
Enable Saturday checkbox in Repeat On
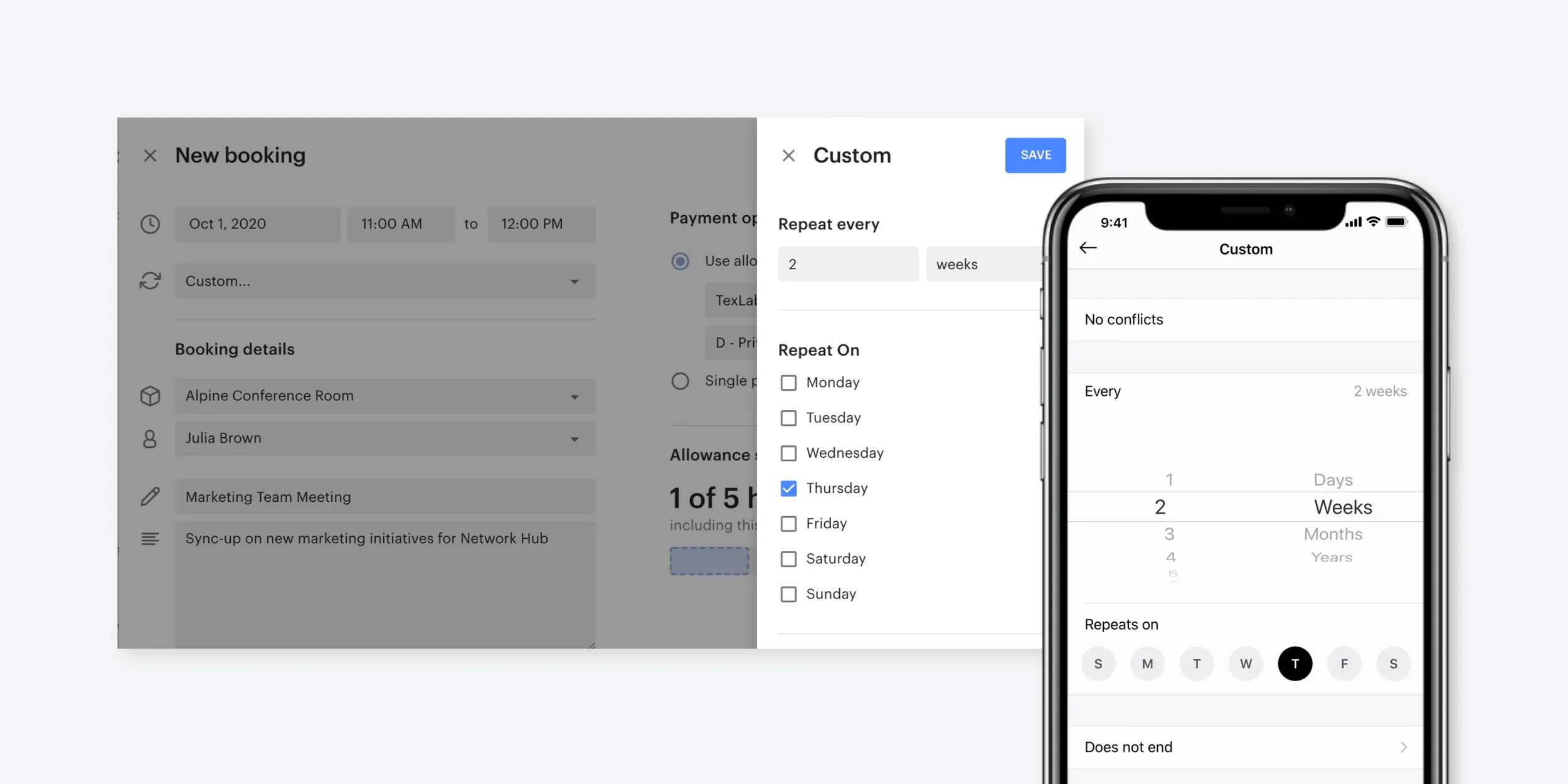point(789,558)
